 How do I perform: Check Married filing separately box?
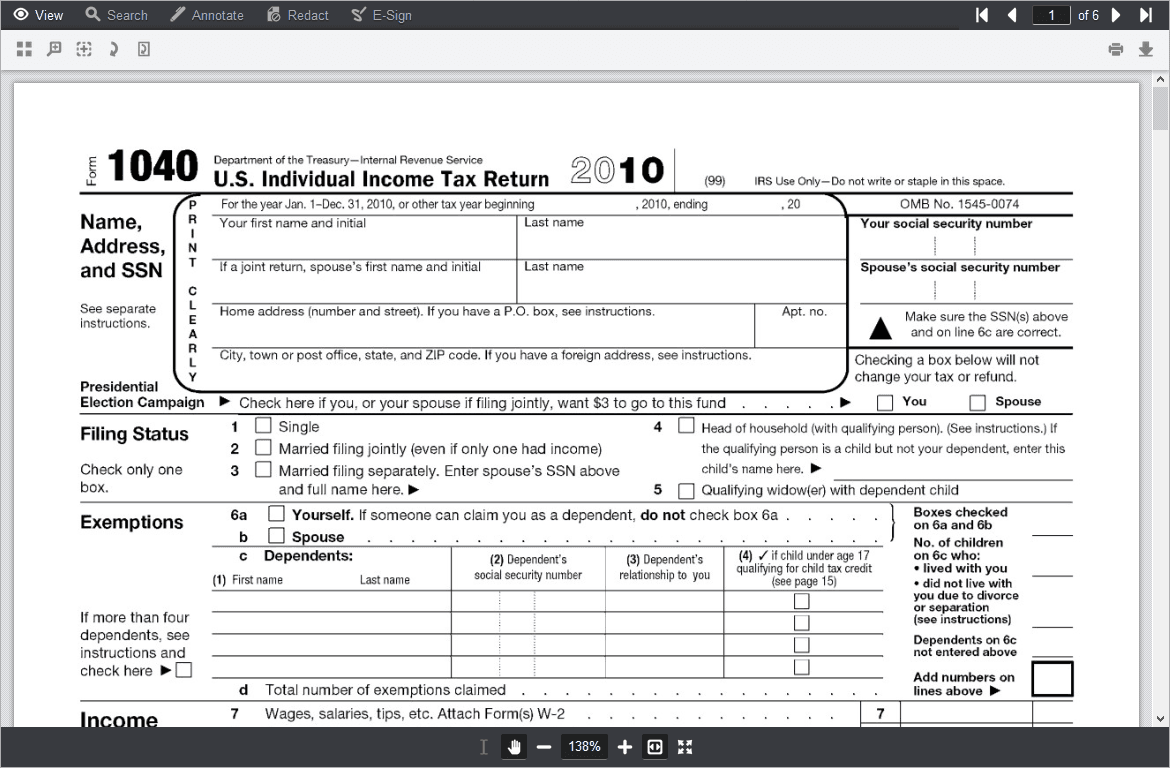263,469
